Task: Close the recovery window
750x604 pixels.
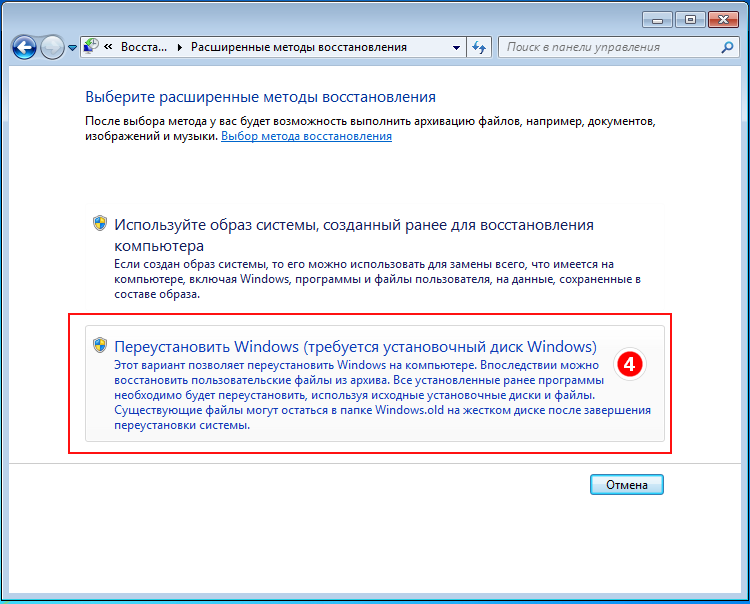Action: tap(723, 20)
